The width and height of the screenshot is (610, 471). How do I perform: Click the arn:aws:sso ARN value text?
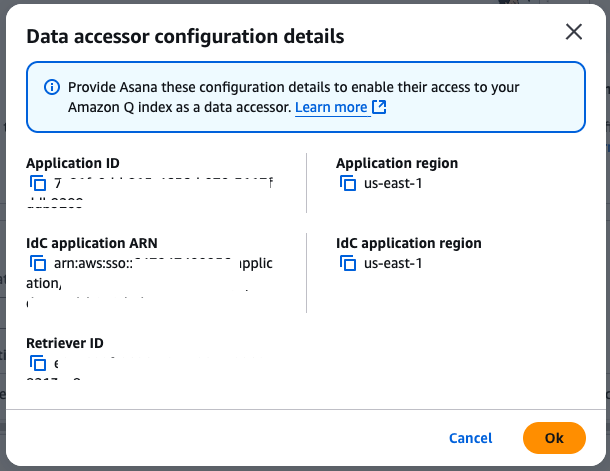(95, 264)
